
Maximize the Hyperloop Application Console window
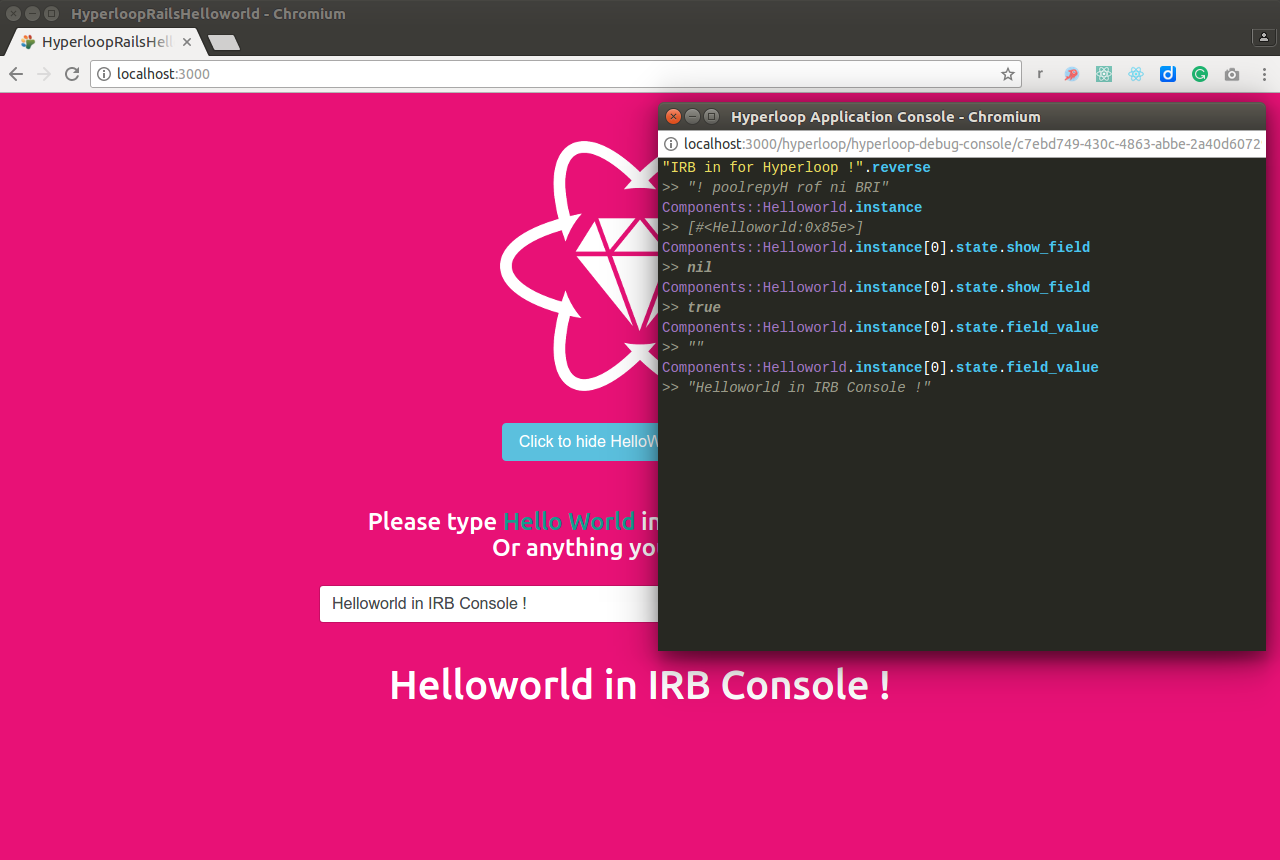711,116
